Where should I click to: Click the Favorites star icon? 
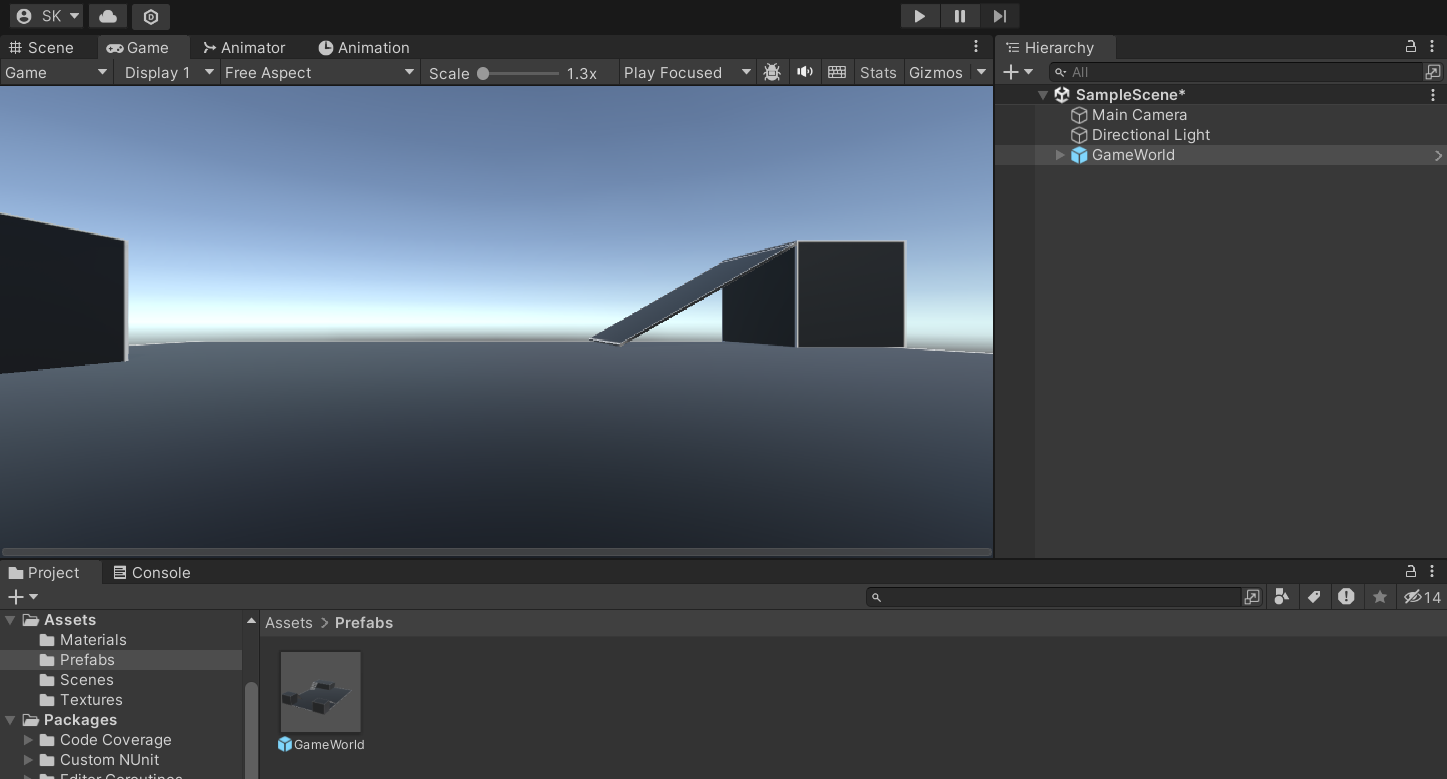(x=1380, y=597)
